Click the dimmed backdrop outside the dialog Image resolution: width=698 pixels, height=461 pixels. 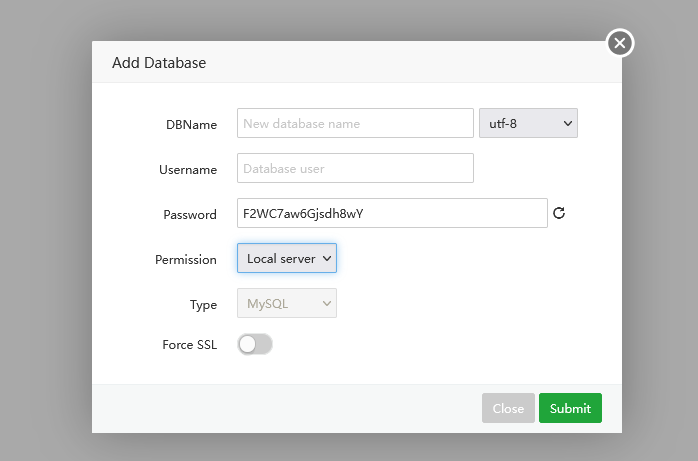[x=45, y=230]
